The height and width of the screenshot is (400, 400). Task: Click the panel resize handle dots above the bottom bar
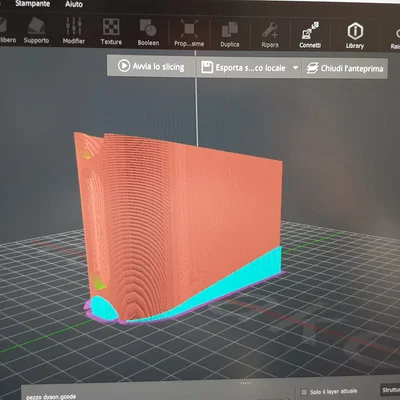[x=246, y=383]
